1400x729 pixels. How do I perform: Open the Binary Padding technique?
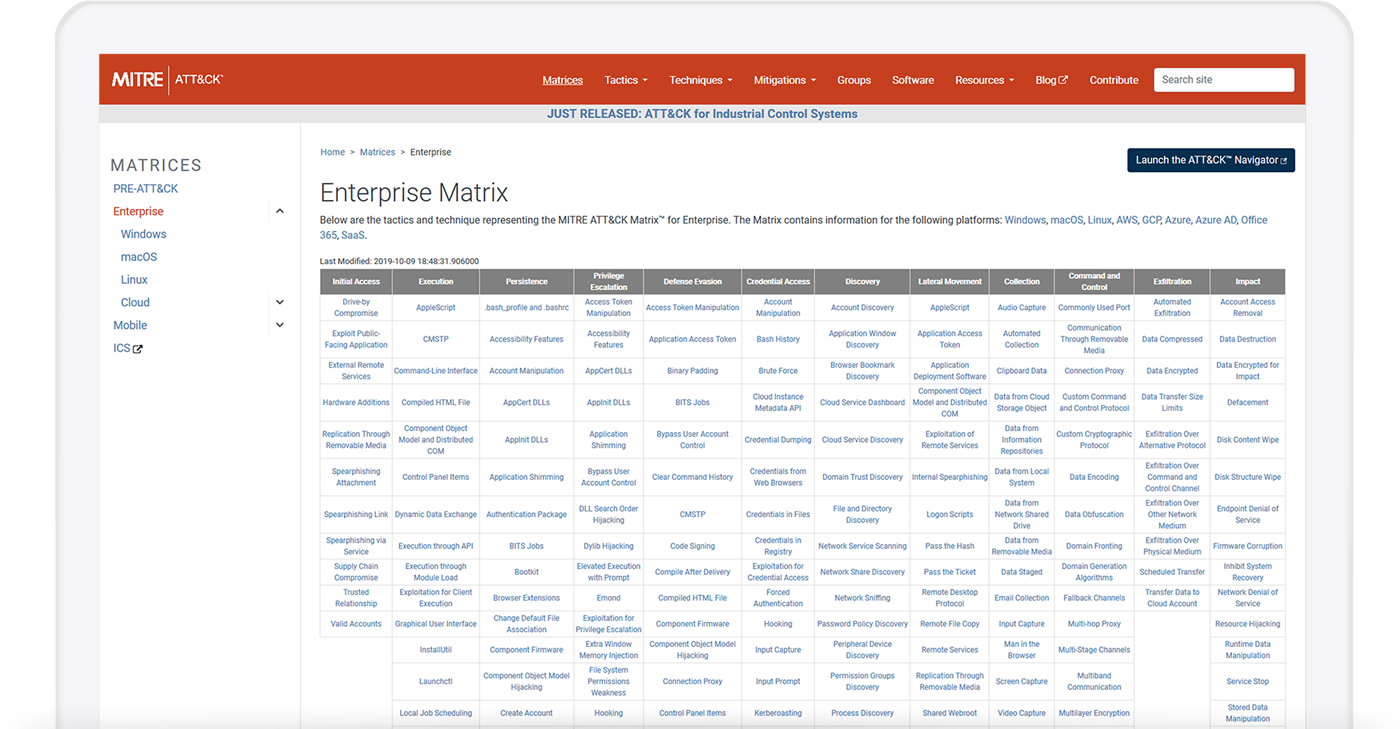pos(693,371)
